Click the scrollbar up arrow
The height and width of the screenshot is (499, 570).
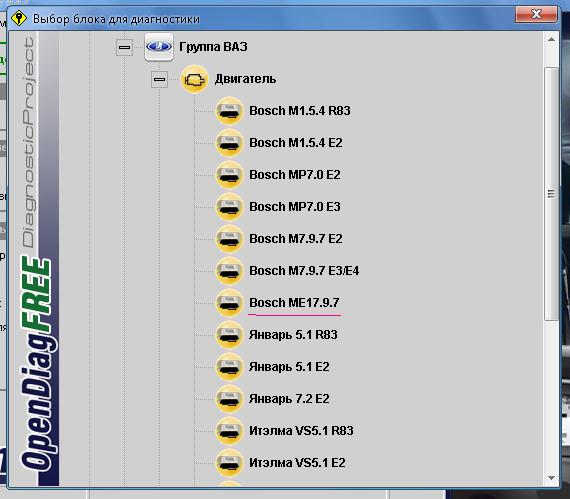pos(551,40)
